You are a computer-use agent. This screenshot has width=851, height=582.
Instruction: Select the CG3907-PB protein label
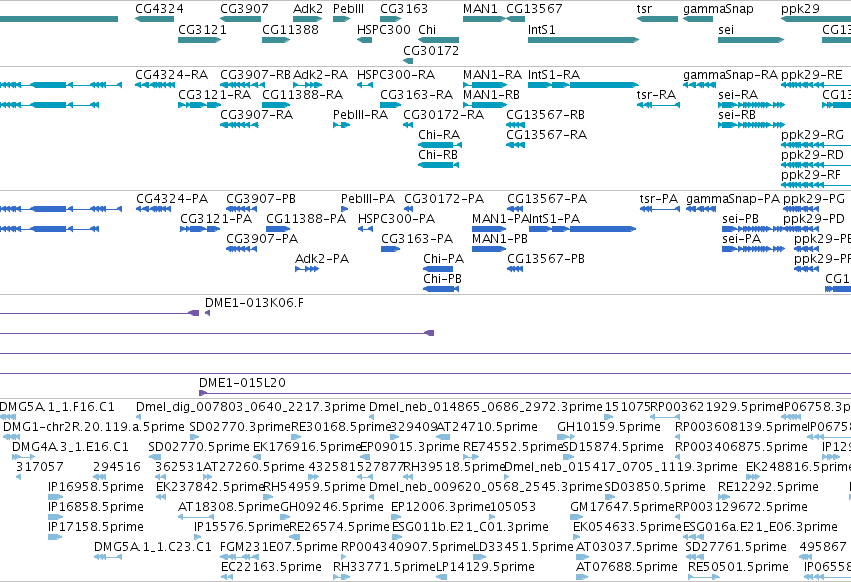point(261,199)
